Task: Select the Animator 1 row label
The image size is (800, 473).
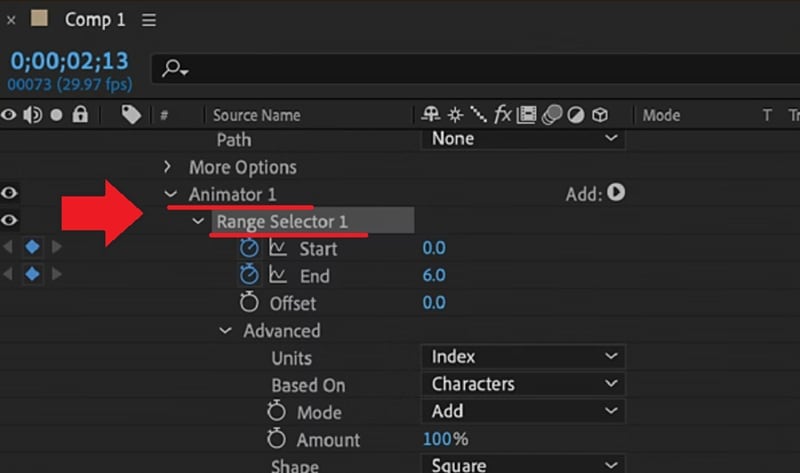Action: click(x=232, y=194)
